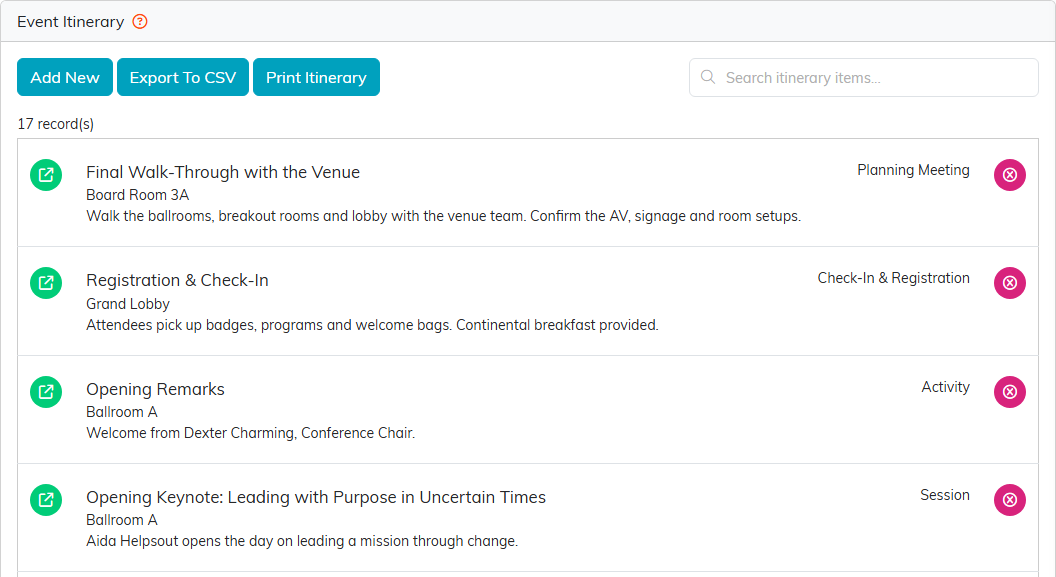
Task: Select the Opening Keynote: Leading with Purpose title
Action: [x=316, y=497]
